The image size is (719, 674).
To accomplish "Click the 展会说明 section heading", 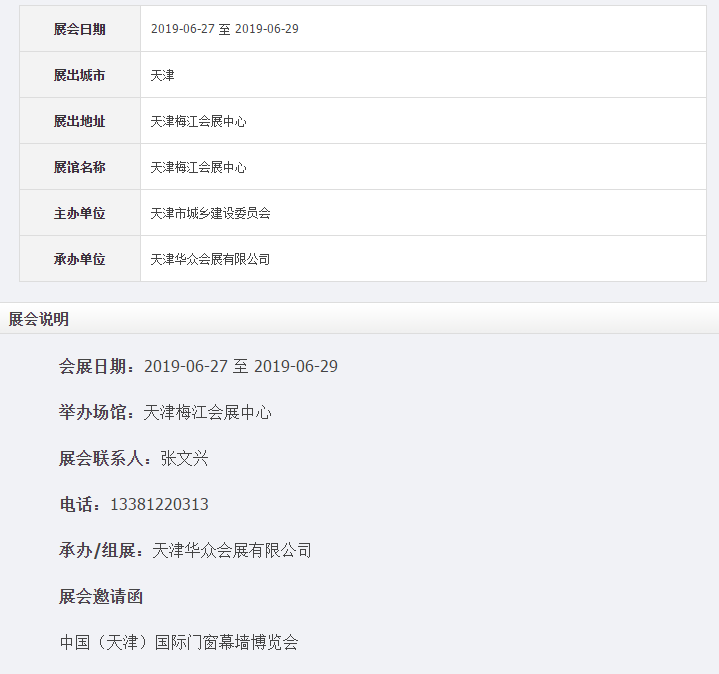I will click(39, 319).
